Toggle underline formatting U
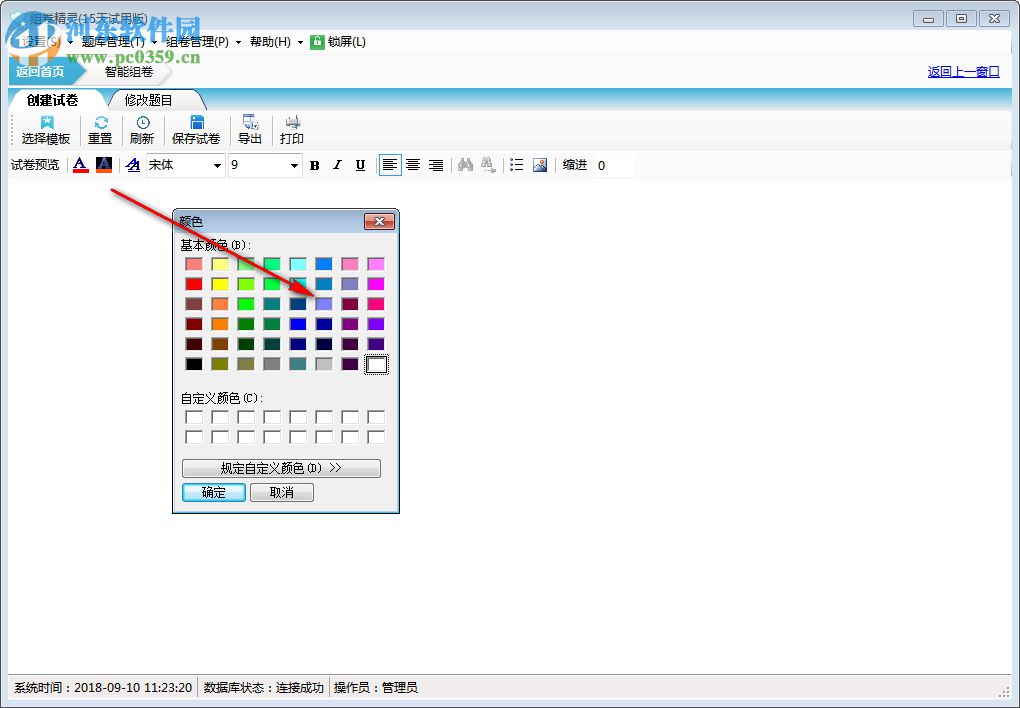This screenshot has height=708, width=1020. point(360,165)
